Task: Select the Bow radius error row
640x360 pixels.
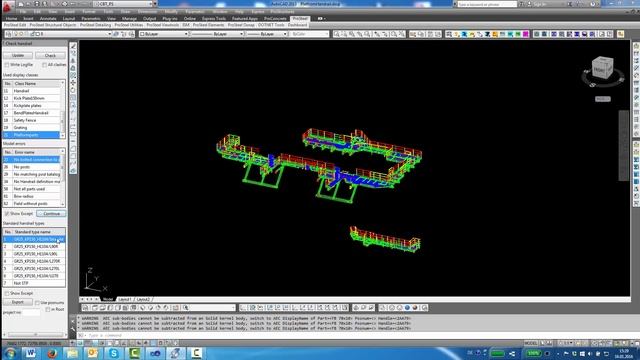Action: pos(32,196)
